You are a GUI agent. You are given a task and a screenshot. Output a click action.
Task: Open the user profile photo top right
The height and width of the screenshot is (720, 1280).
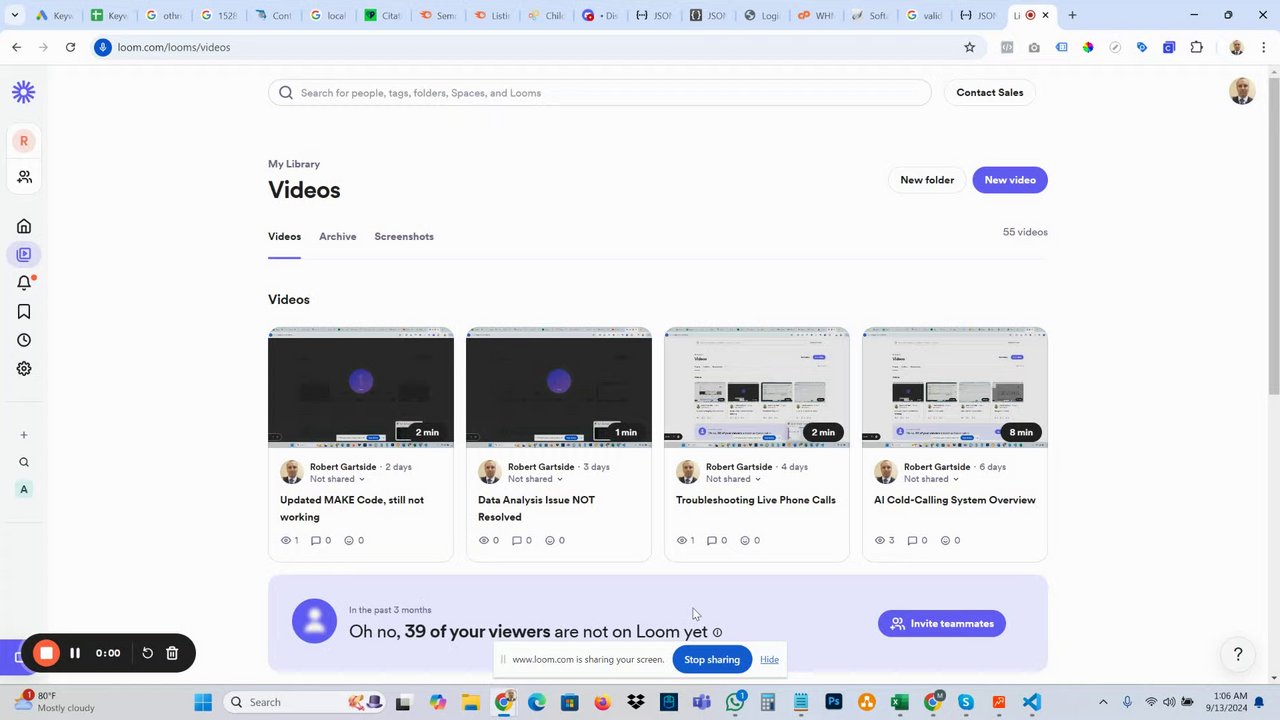[x=1242, y=91]
